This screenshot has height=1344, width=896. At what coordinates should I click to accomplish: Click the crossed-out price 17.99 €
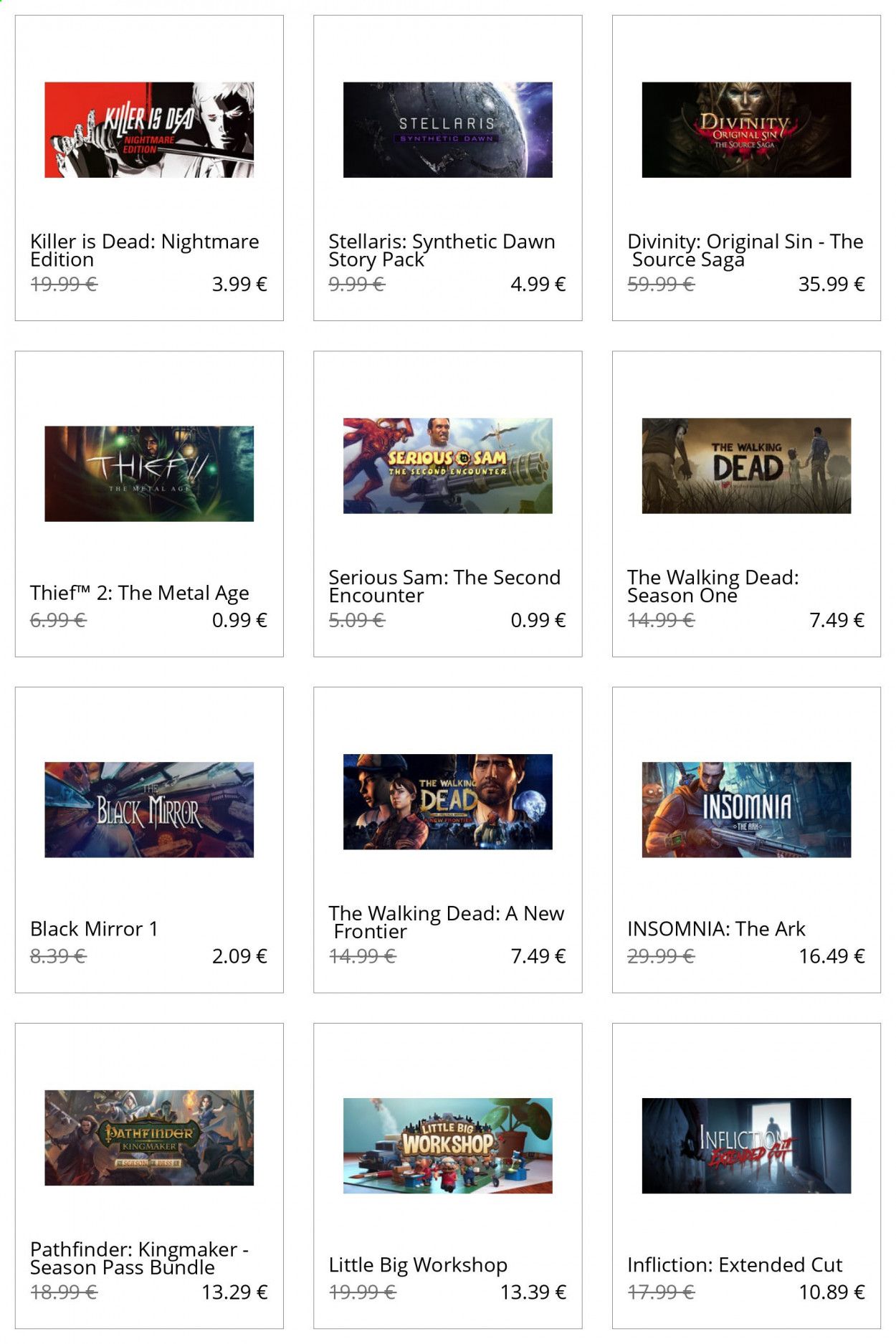pos(661,1292)
